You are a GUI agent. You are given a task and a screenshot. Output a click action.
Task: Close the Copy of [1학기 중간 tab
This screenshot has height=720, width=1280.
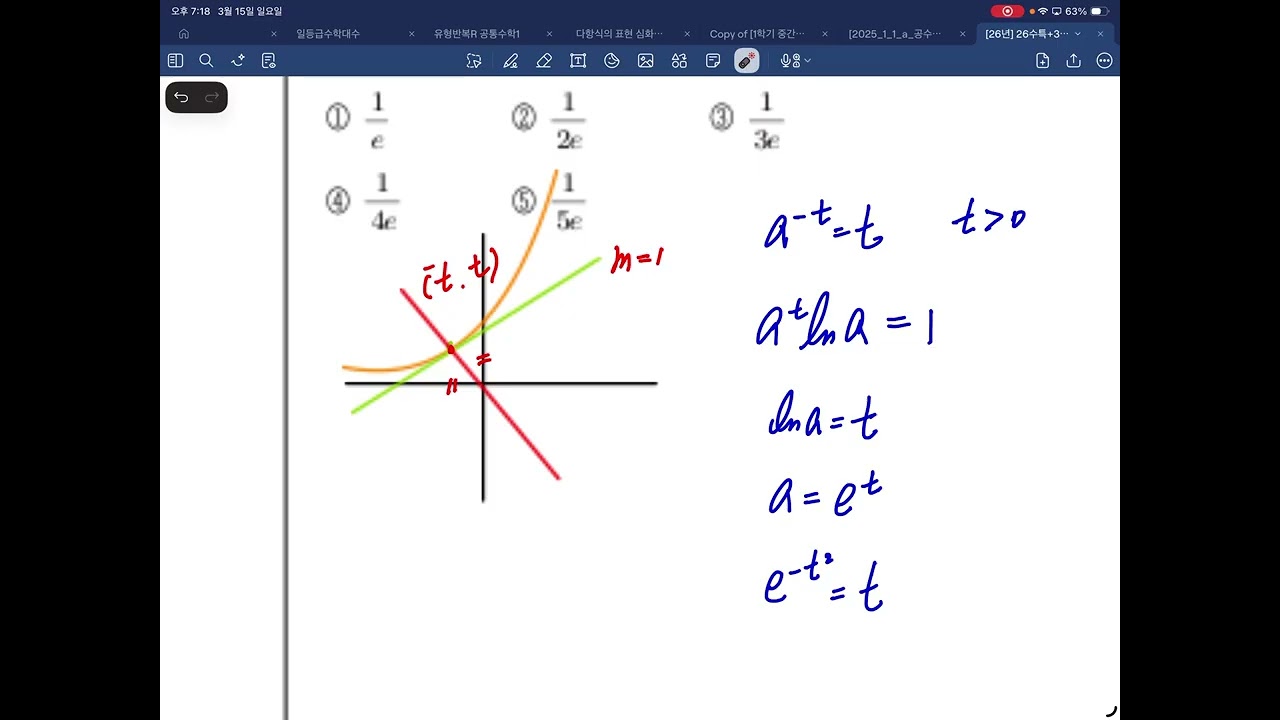coord(825,34)
